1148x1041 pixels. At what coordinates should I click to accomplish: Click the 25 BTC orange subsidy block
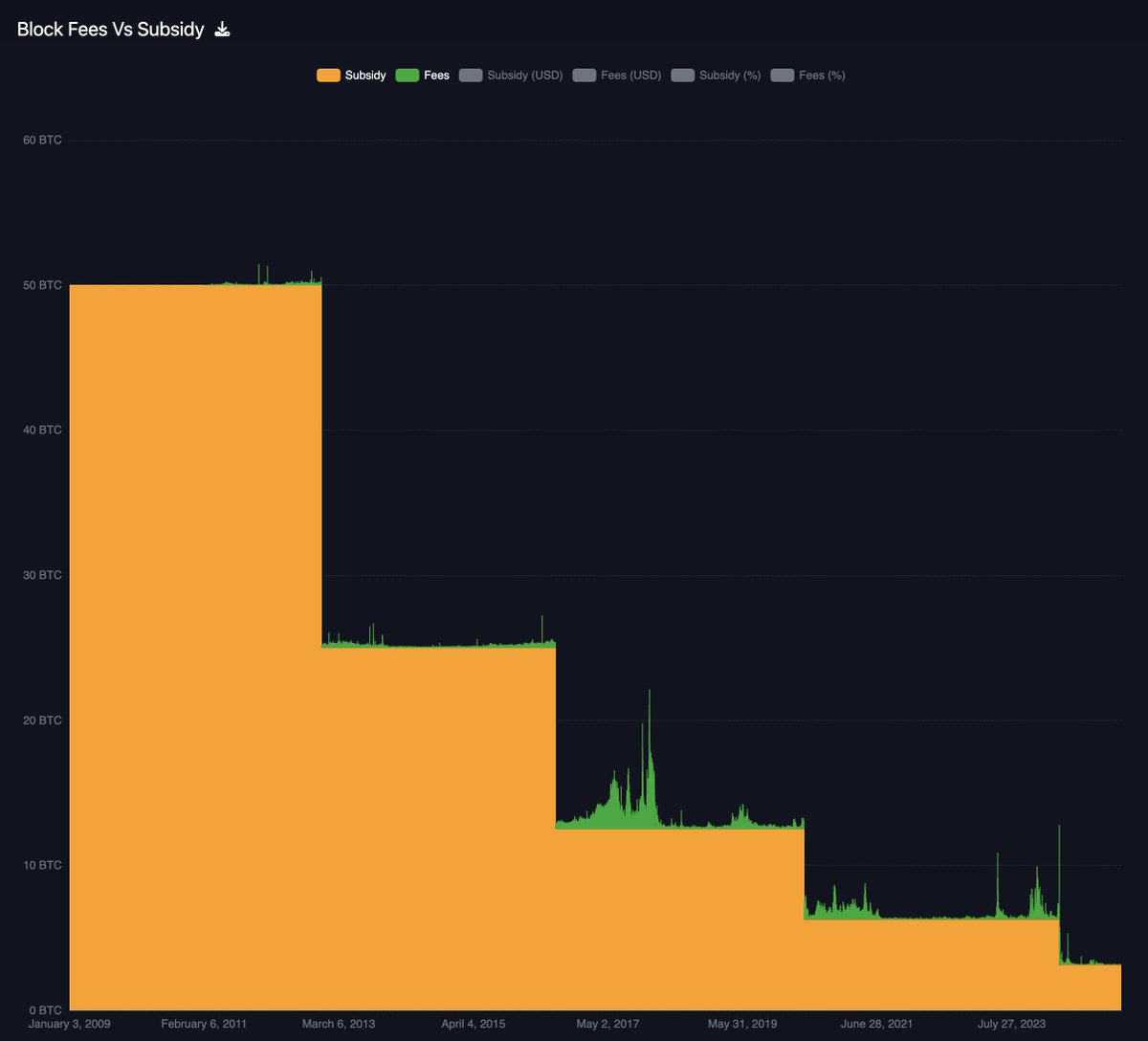click(x=438, y=828)
